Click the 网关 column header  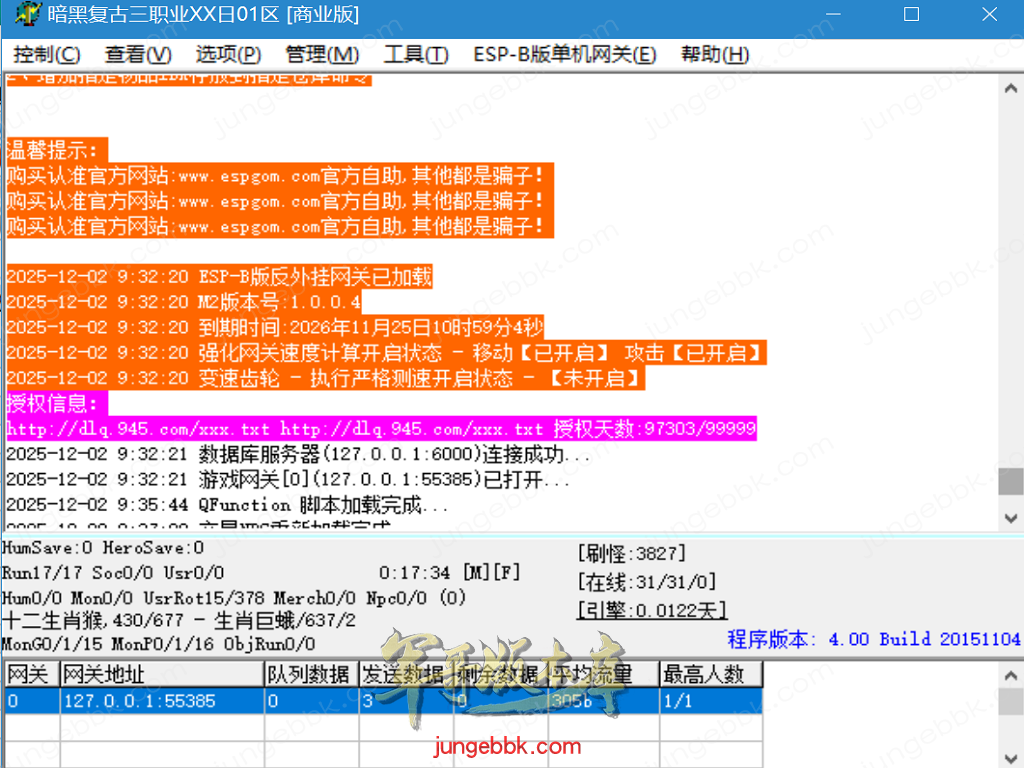click(30, 674)
